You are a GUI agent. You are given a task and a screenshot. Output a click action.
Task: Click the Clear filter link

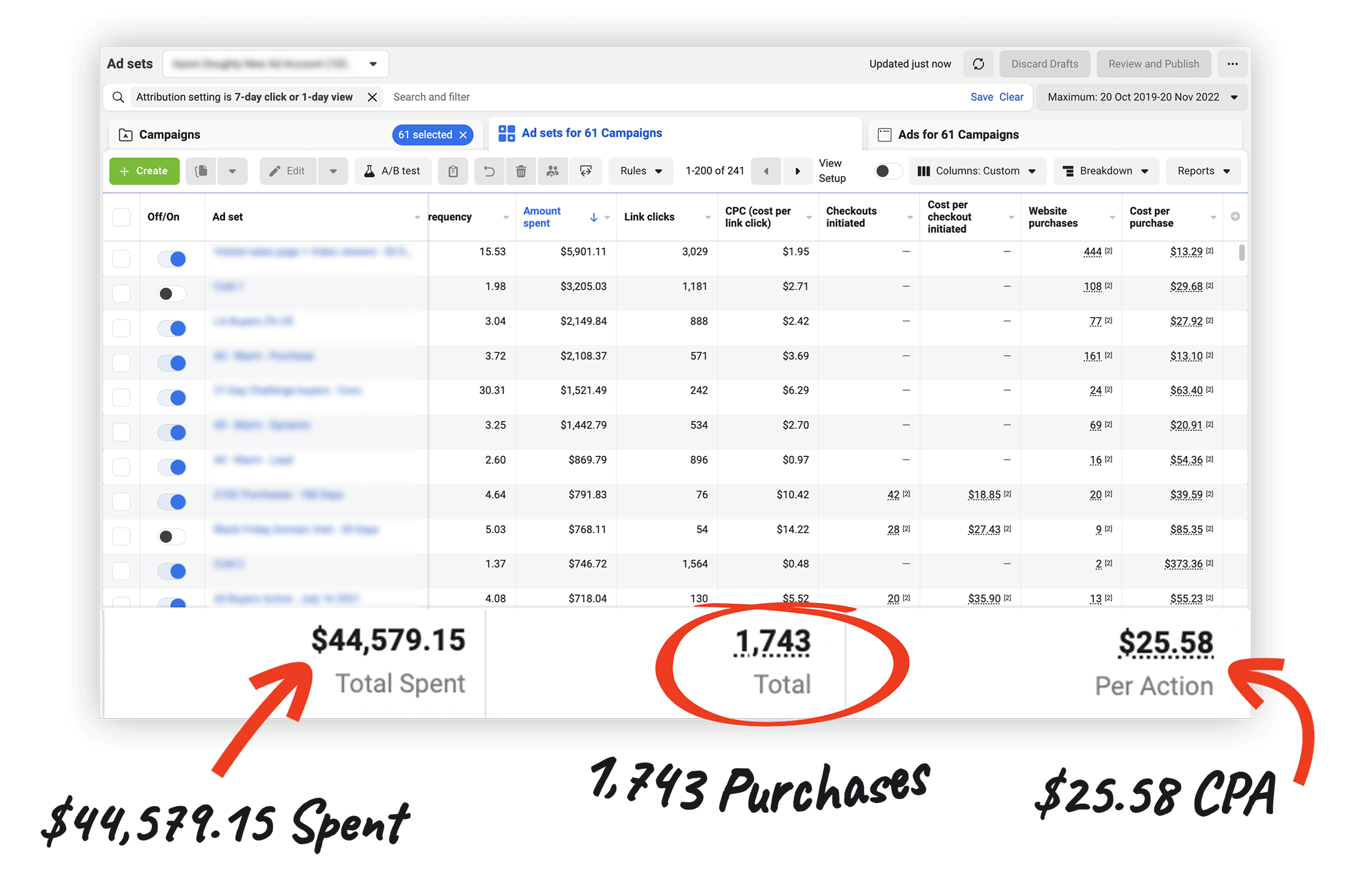(1011, 97)
